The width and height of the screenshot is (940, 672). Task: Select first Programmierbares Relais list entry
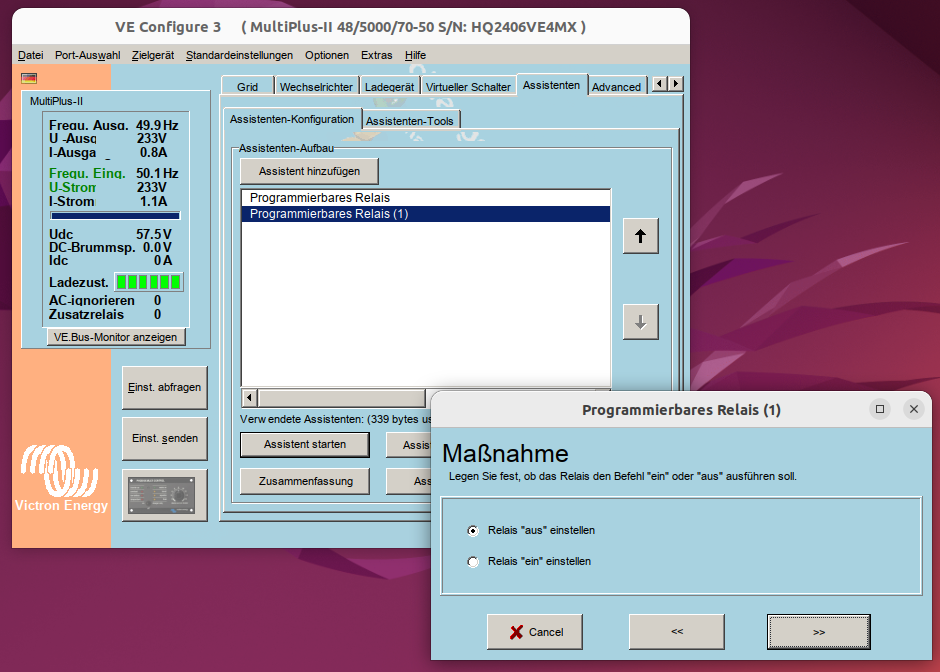[426, 198]
